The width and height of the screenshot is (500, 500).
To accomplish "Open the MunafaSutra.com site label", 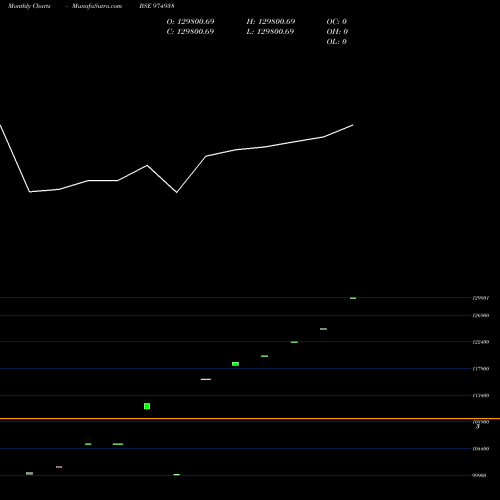I will 97,6.
